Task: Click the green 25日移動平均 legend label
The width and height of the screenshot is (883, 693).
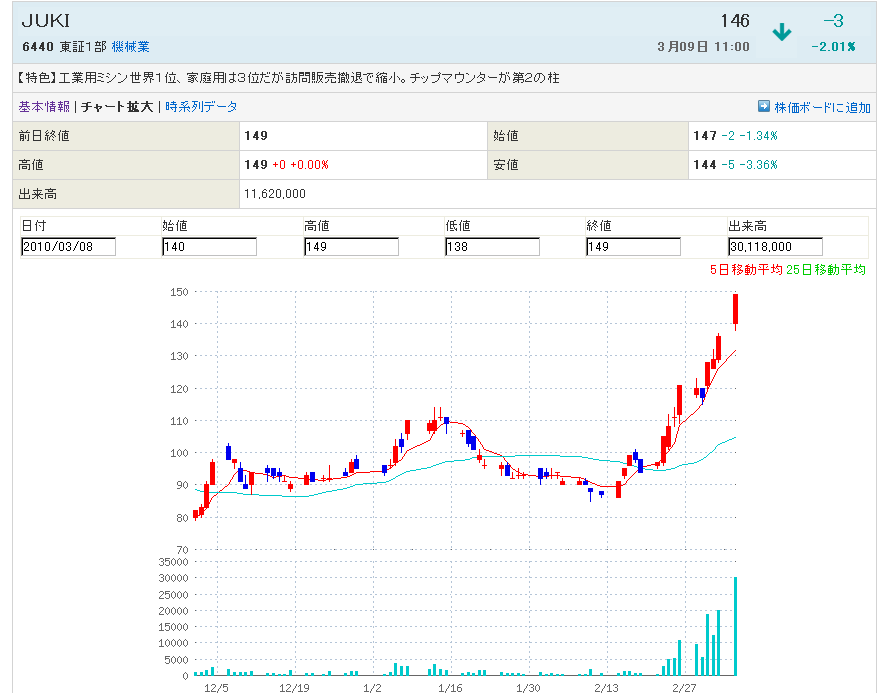Action: [x=826, y=269]
